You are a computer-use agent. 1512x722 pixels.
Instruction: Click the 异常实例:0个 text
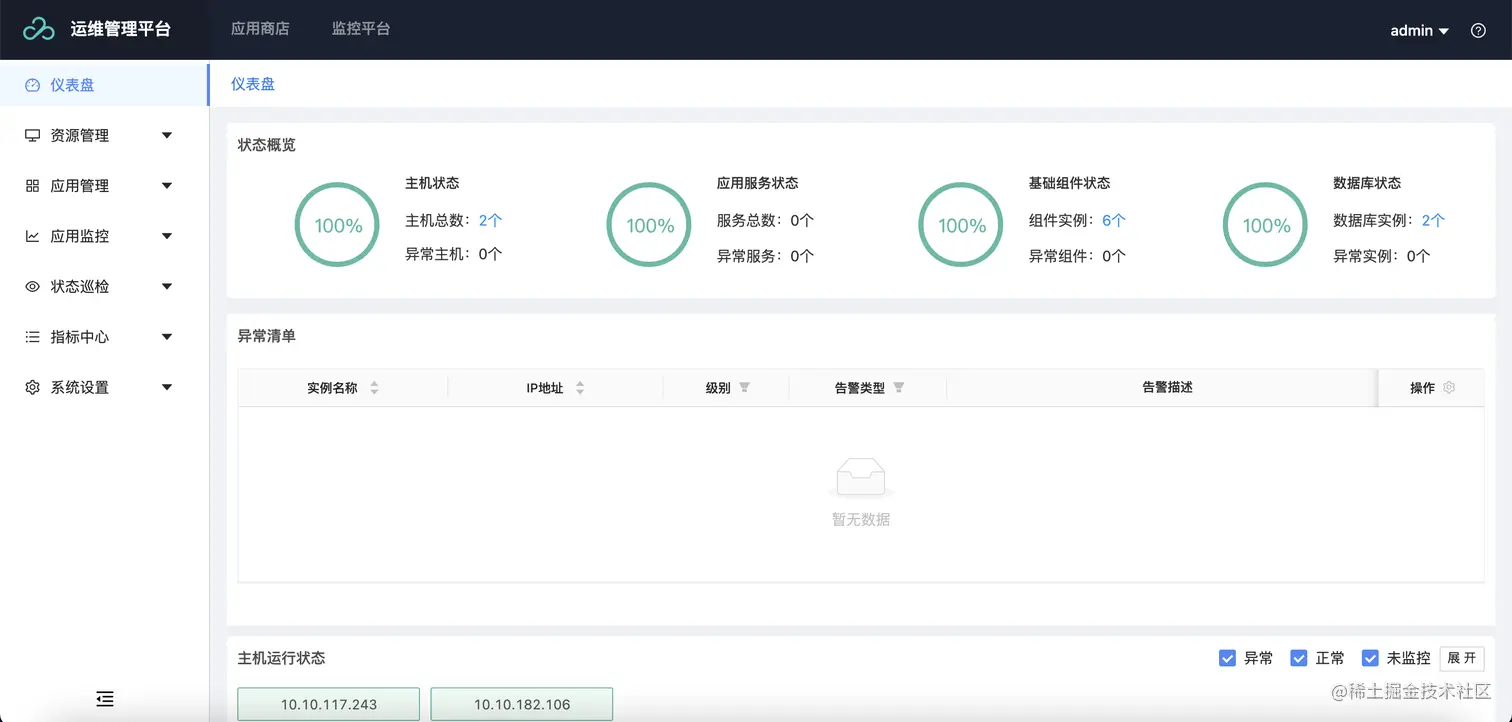(x=1381, y=256)
